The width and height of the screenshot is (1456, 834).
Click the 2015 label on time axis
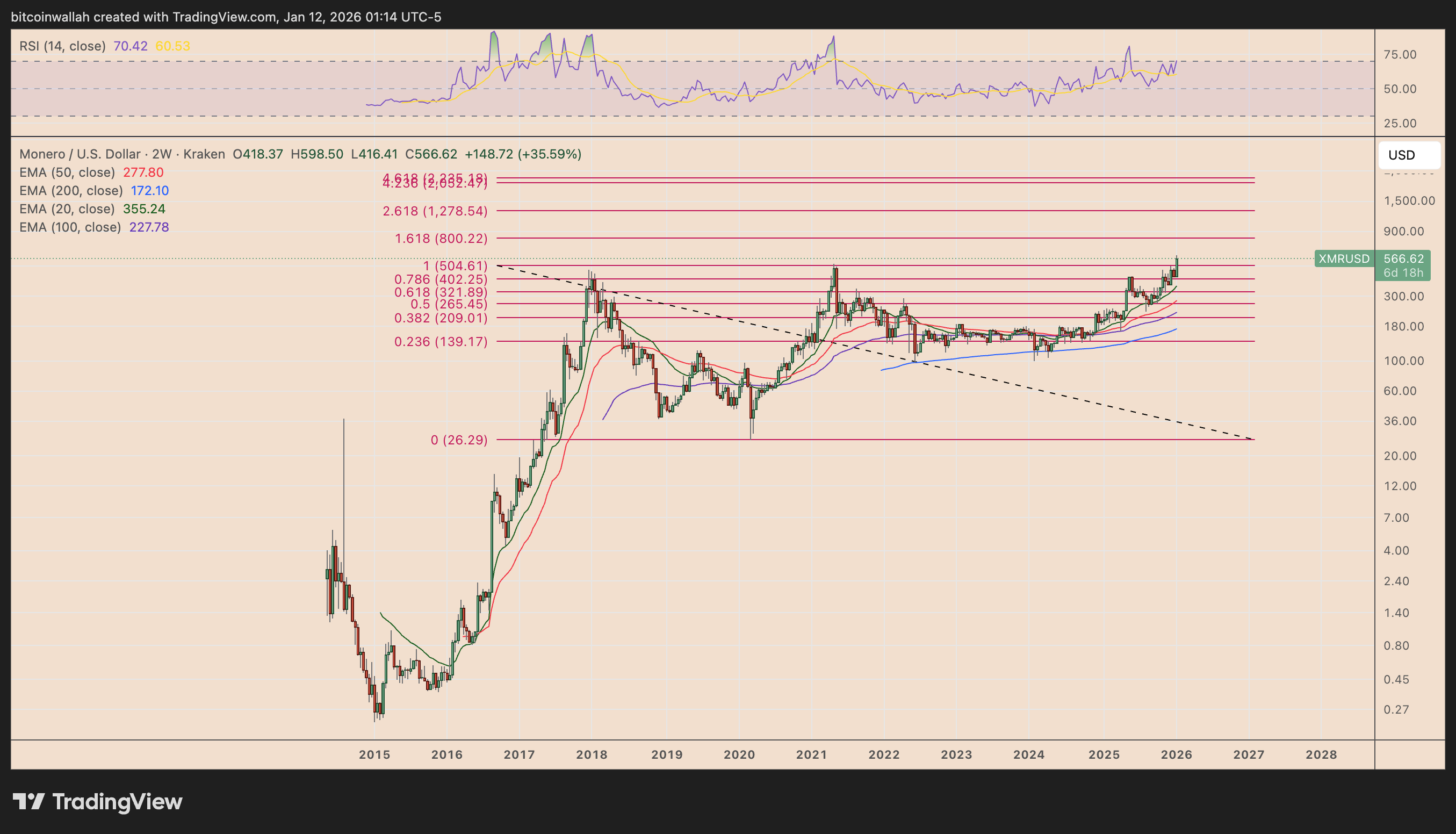pyautogui.click(x=374, y=755)
